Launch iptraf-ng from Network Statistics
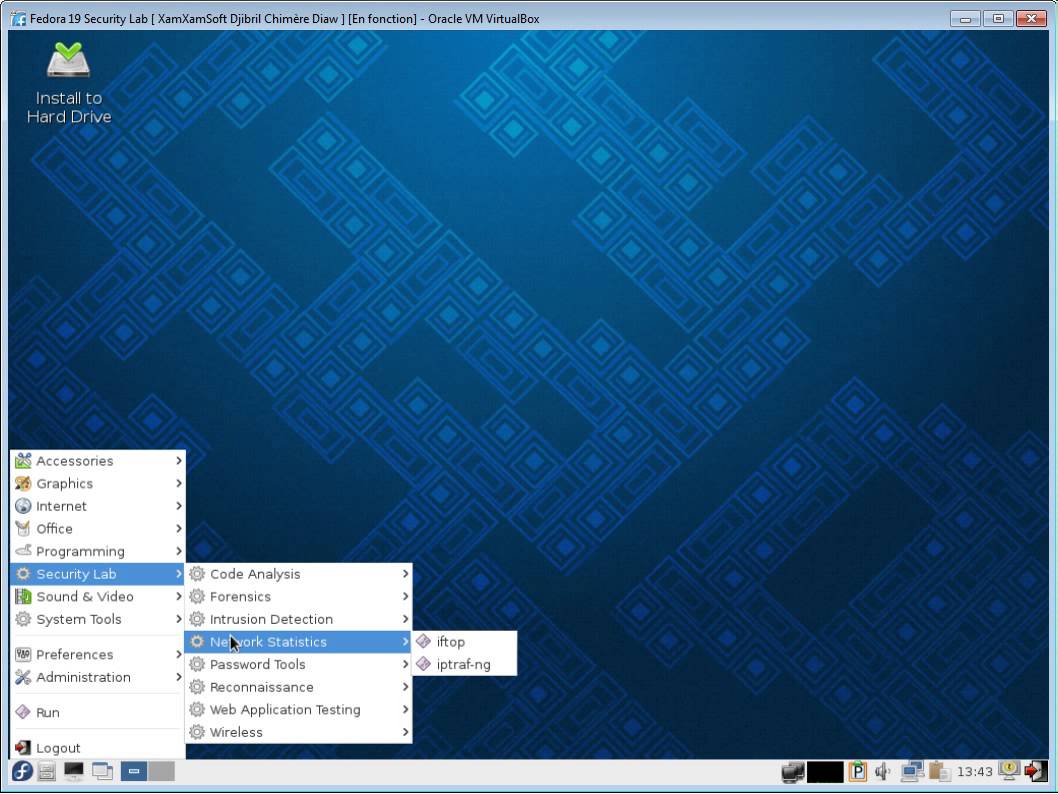 [x=465, y=664]
